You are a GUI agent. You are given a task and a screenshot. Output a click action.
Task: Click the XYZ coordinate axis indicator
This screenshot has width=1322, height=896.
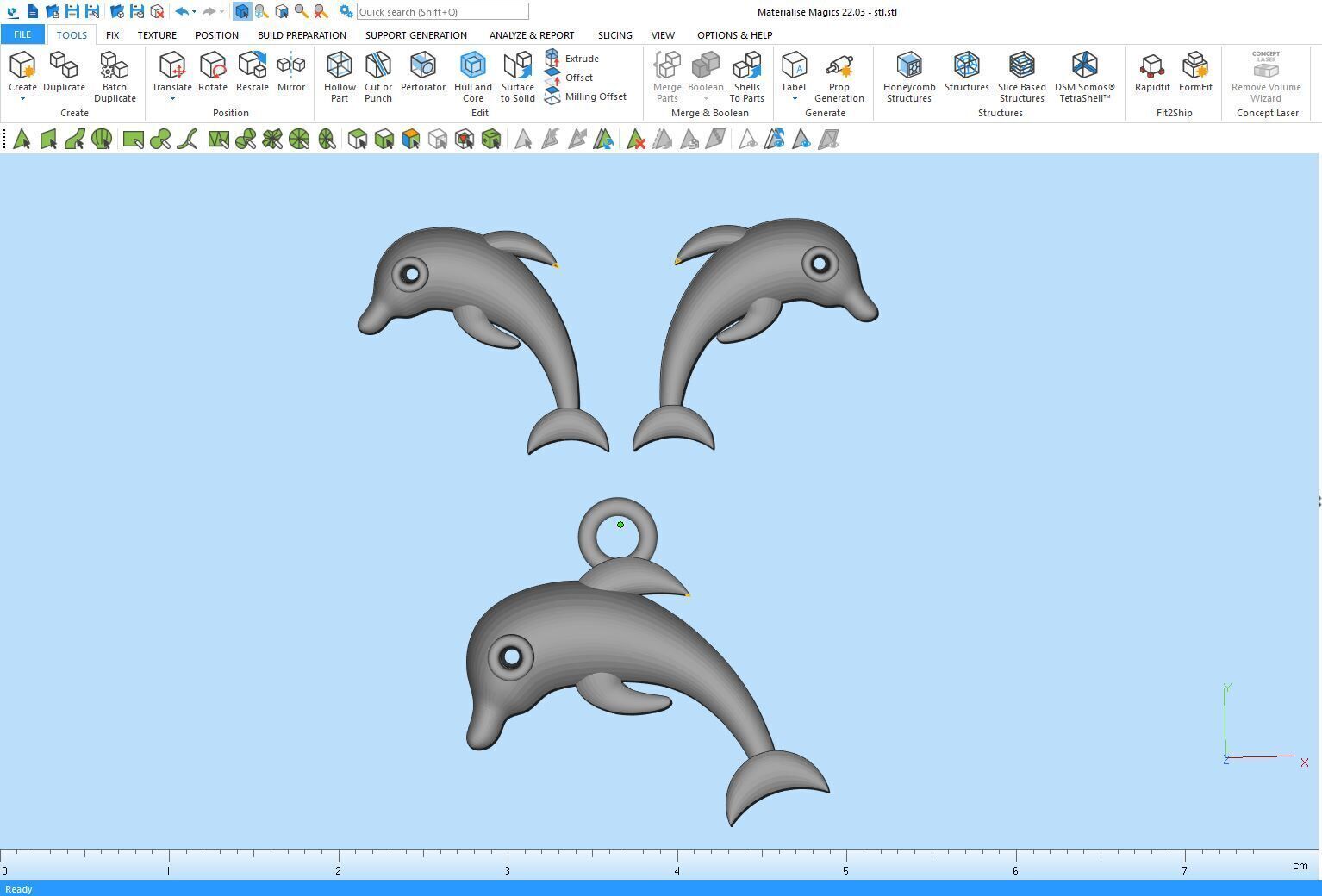pyautogui.click(x=1264, y=724)
